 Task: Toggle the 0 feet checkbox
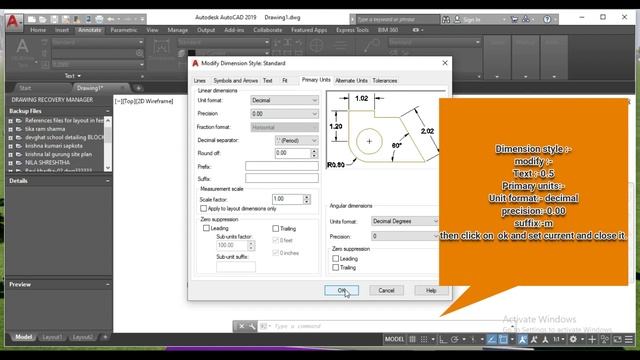pos(276,240)
